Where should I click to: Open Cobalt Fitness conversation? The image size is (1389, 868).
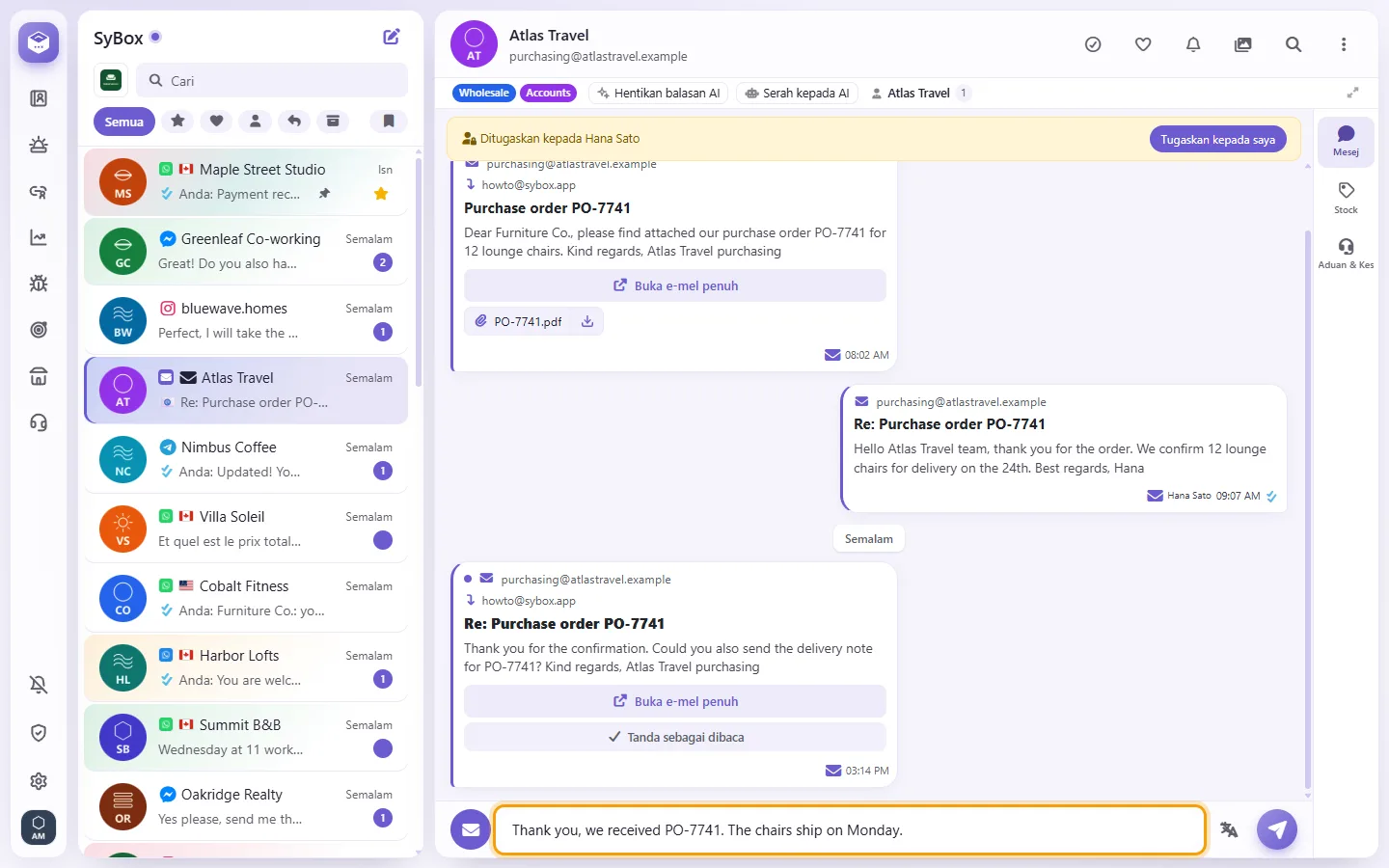pyautogui.click(x=246, y=598)
